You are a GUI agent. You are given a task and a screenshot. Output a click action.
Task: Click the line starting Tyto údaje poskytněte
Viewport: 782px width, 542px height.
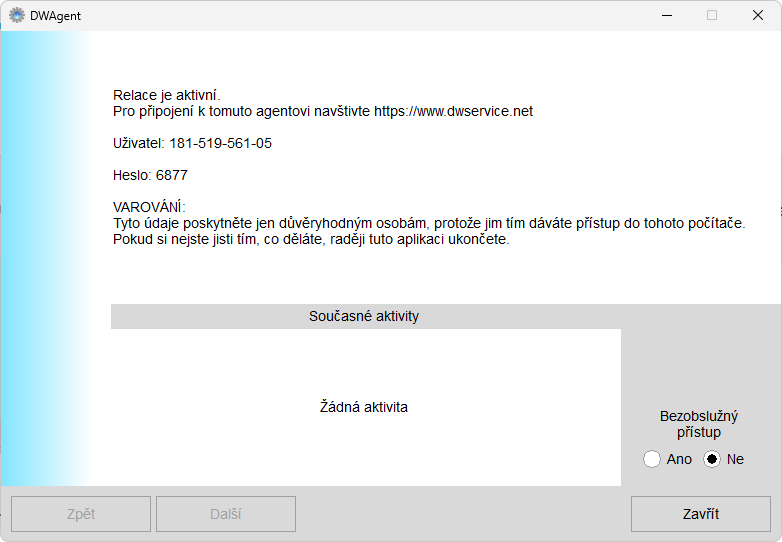pos(429,223)
